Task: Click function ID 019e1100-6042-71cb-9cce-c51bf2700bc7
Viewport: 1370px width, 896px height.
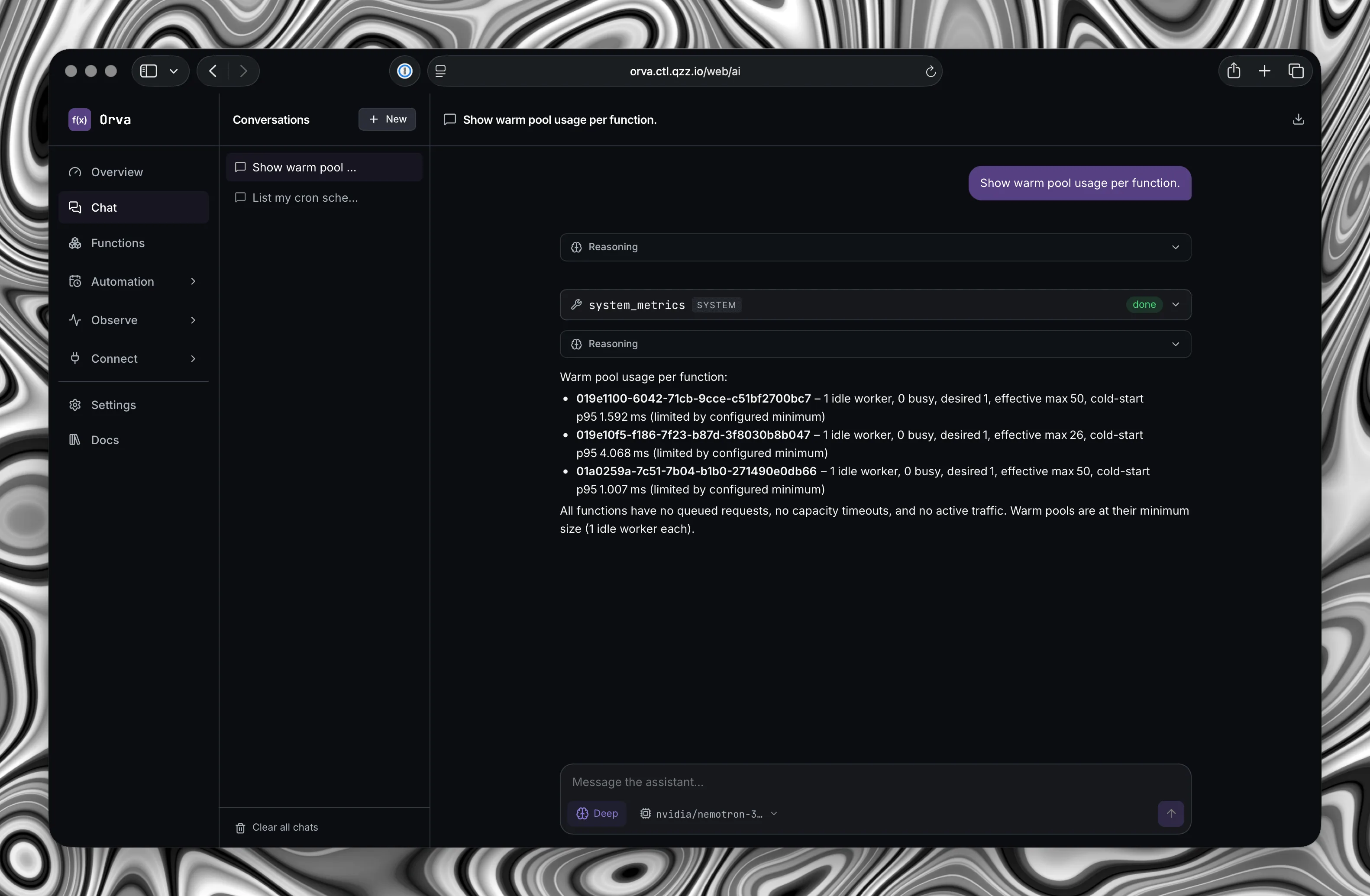Action: pos(693,399)
